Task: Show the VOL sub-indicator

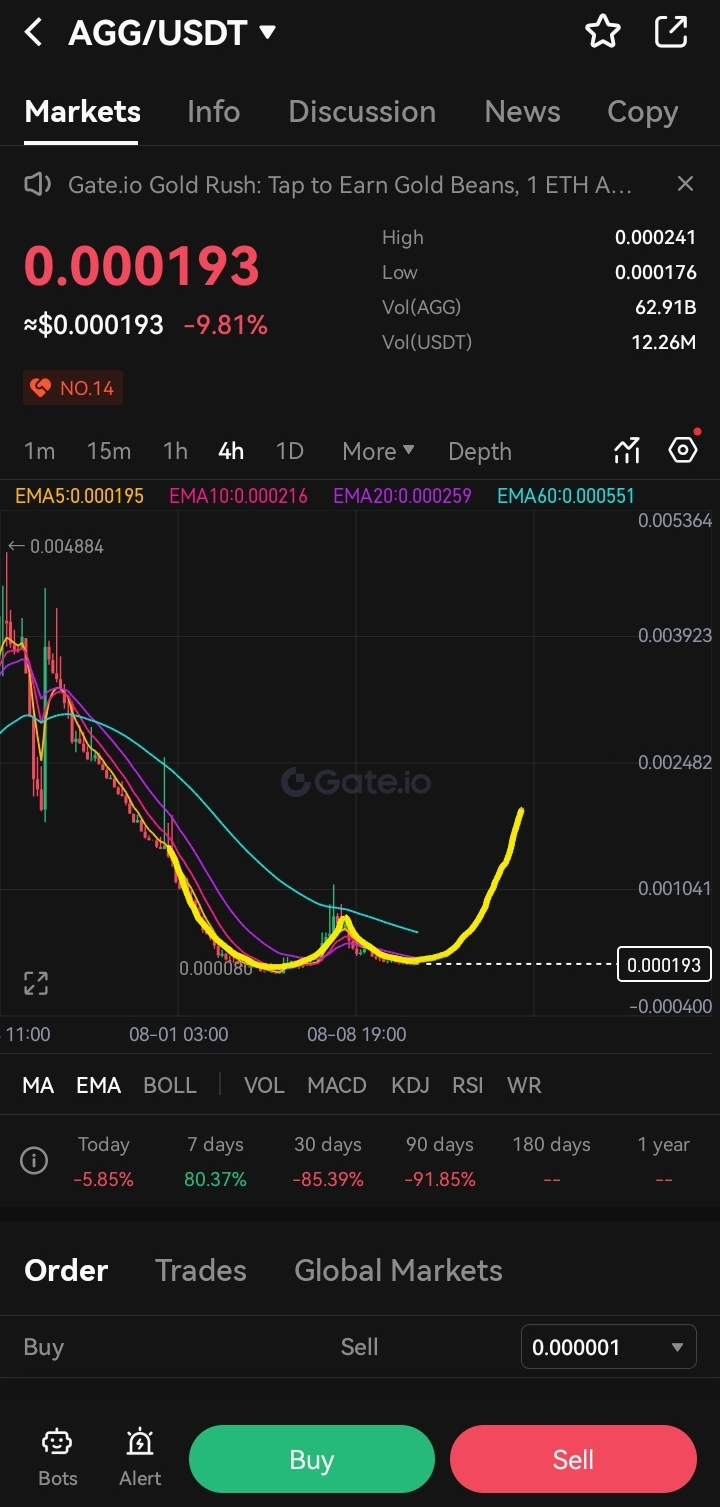Action: 264,1085
